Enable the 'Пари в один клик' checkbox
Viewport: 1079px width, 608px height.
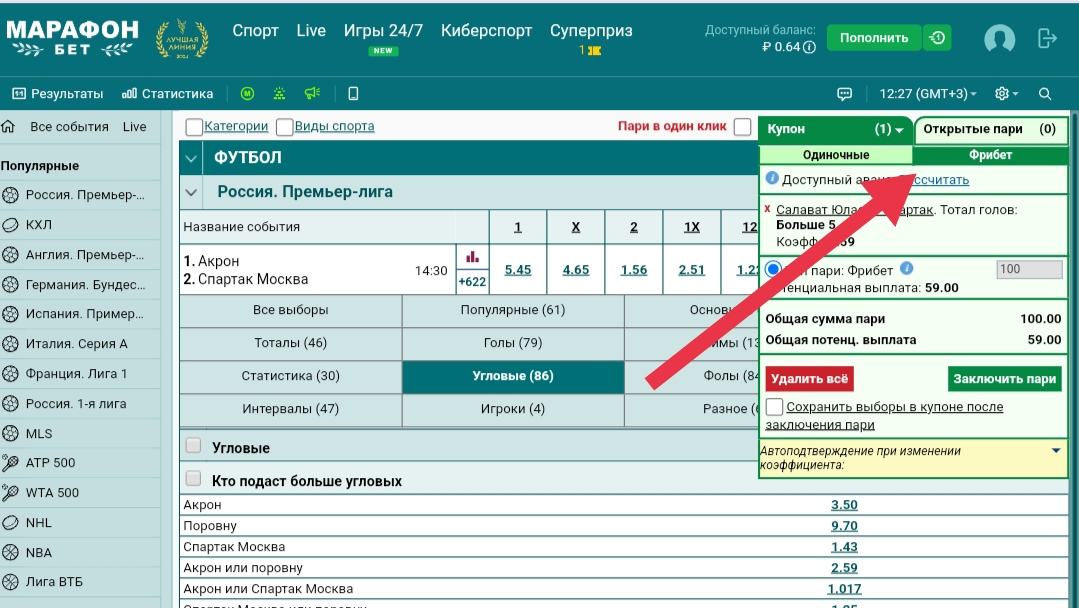[x=742, y=127]
